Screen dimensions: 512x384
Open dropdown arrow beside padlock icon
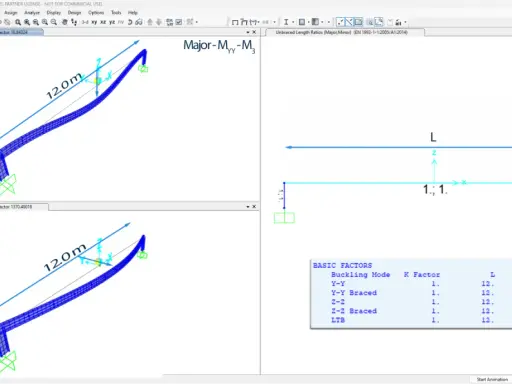point(406,22)
